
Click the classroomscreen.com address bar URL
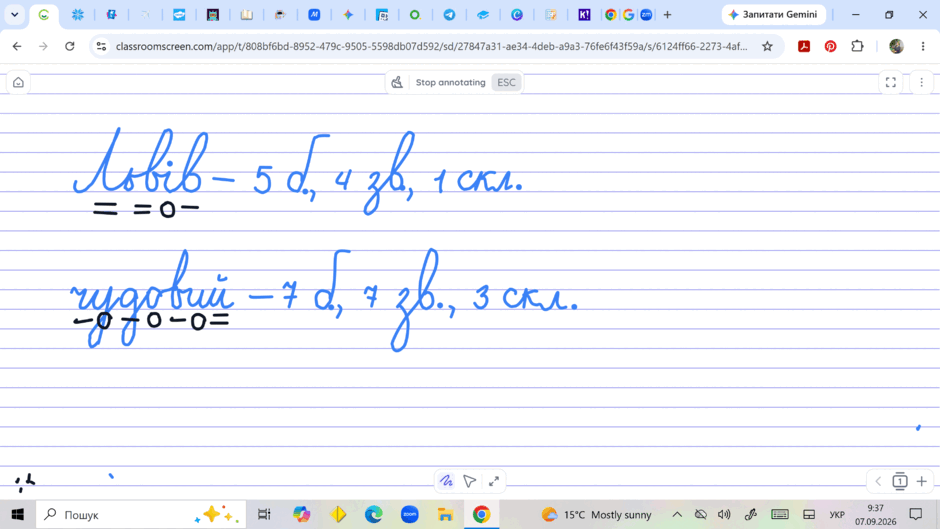click(432, 46)
